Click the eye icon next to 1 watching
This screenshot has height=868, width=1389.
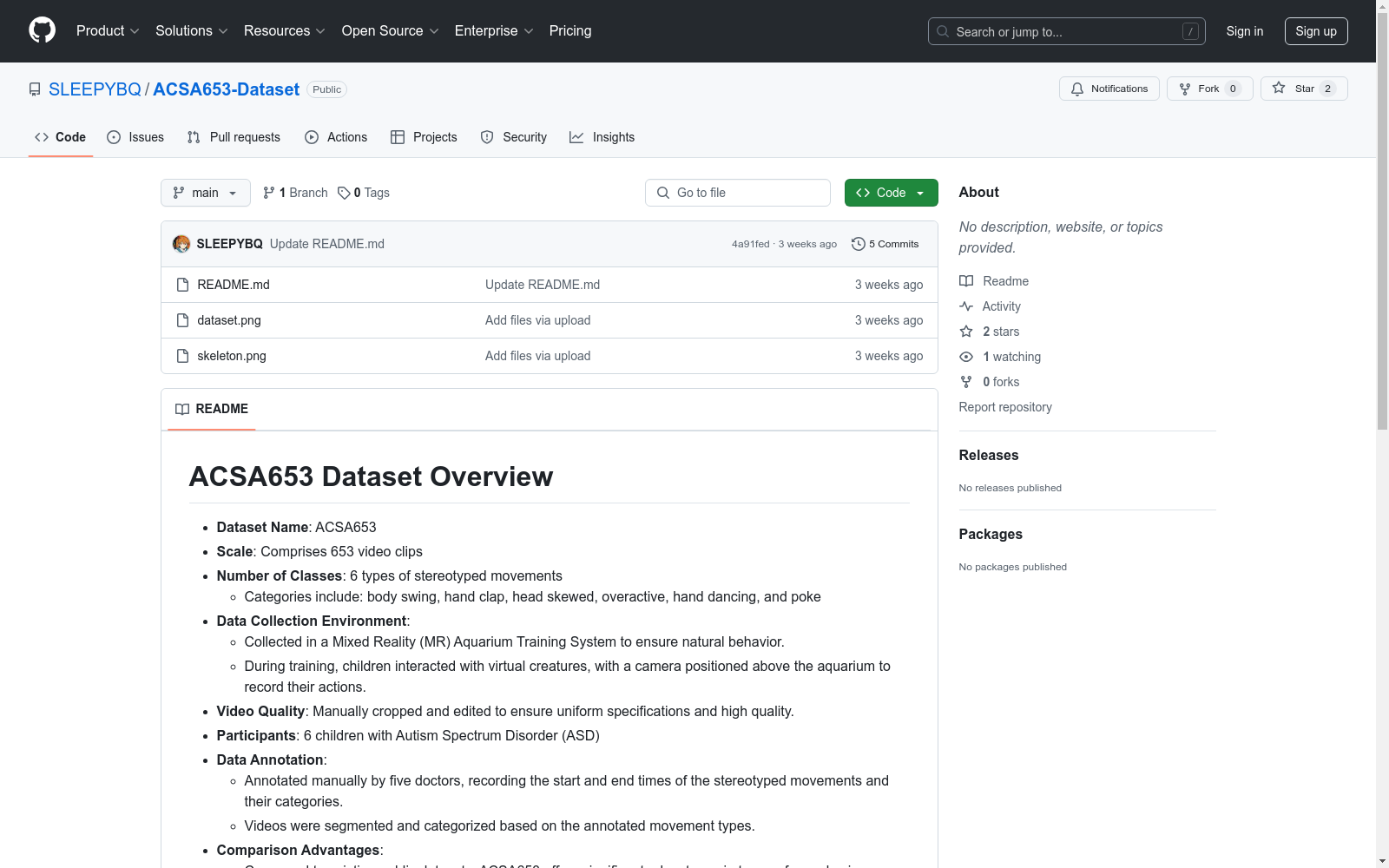point(966,357)
